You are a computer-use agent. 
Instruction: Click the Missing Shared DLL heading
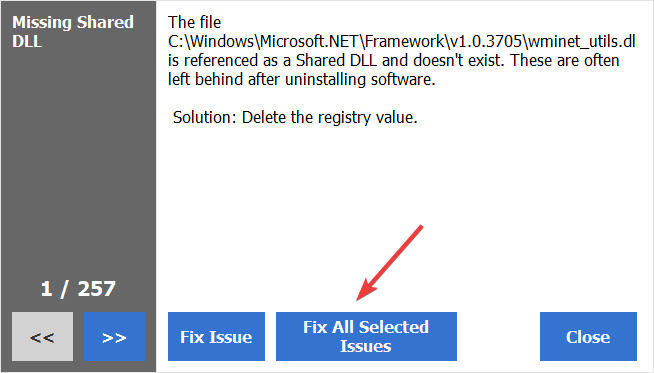(x=73, y=32)
